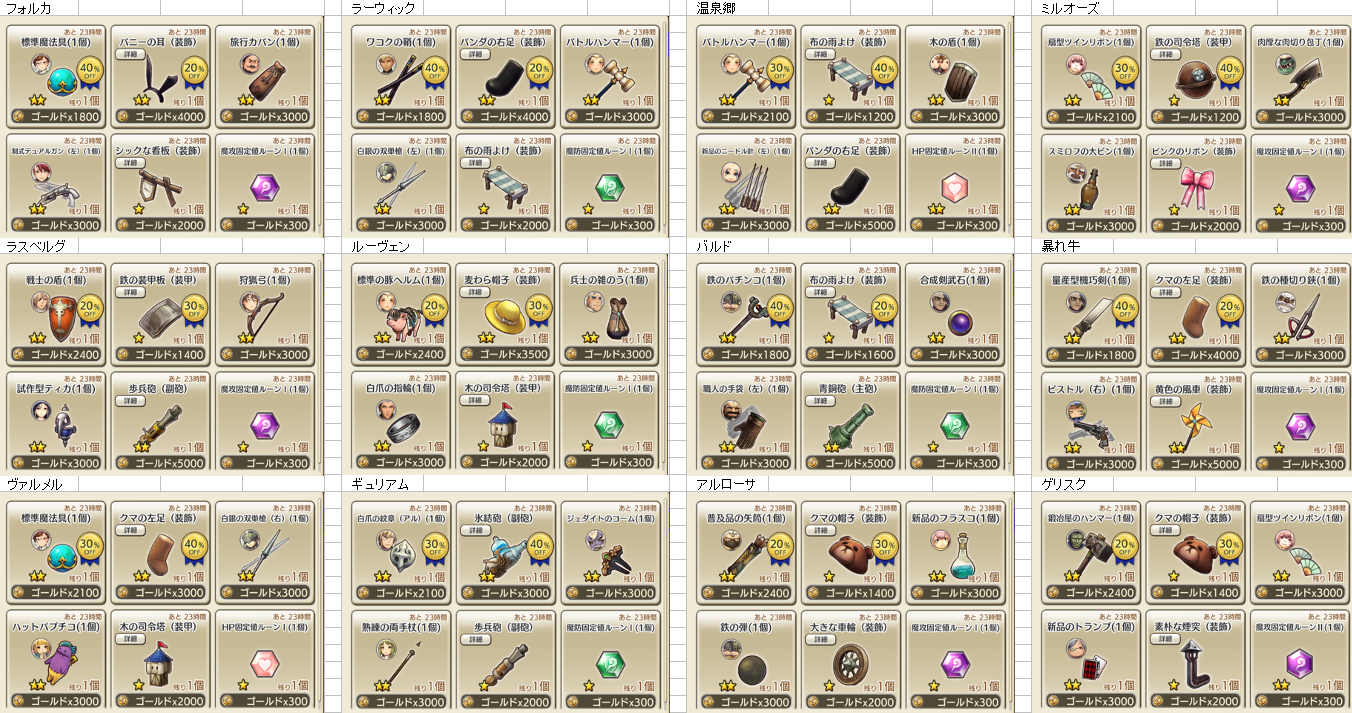Open 詳細 details for 鉄の司令塔

1166,54
